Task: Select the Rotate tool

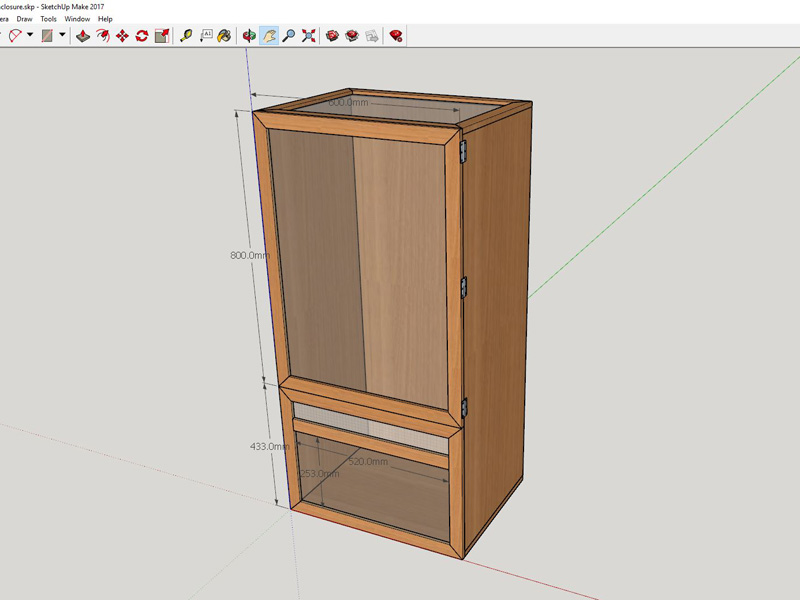Action: click(x=142, y=35)
